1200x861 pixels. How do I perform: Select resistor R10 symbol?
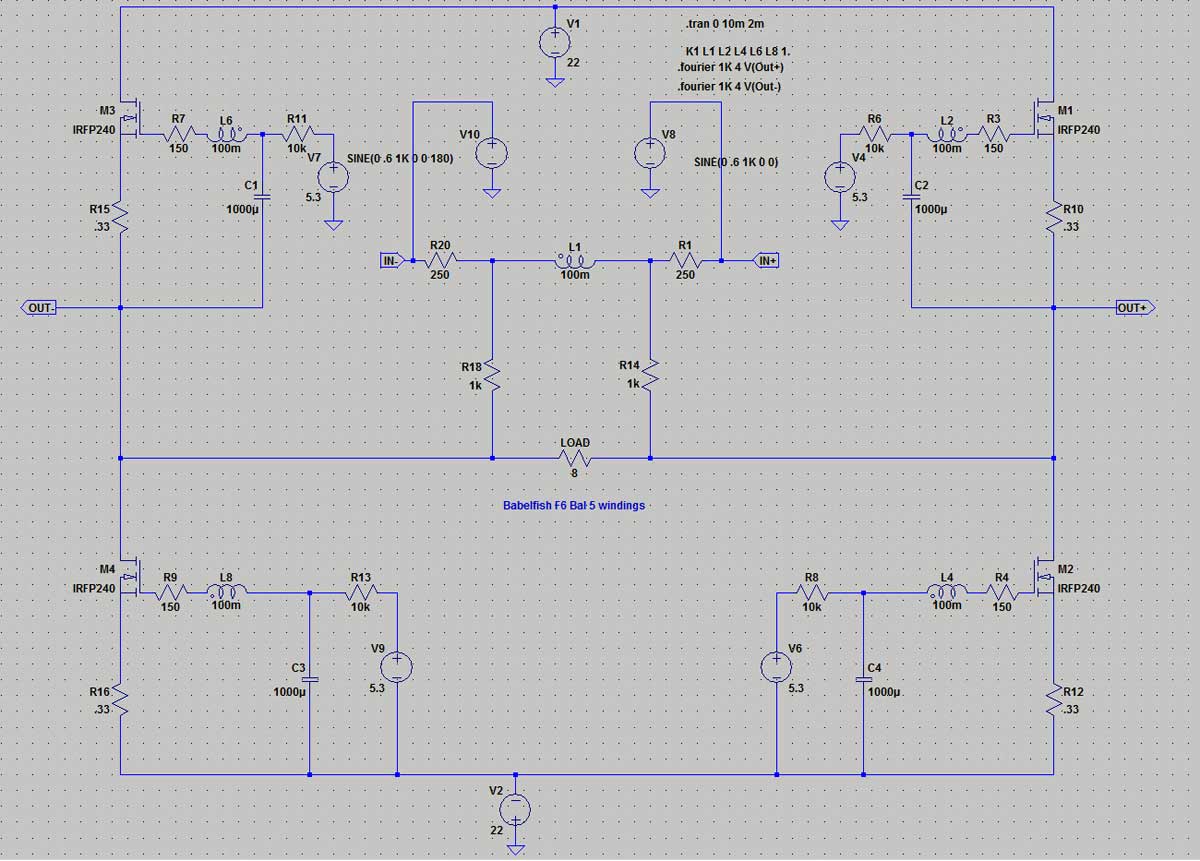pyautogui.click(x=1054, y=217)
